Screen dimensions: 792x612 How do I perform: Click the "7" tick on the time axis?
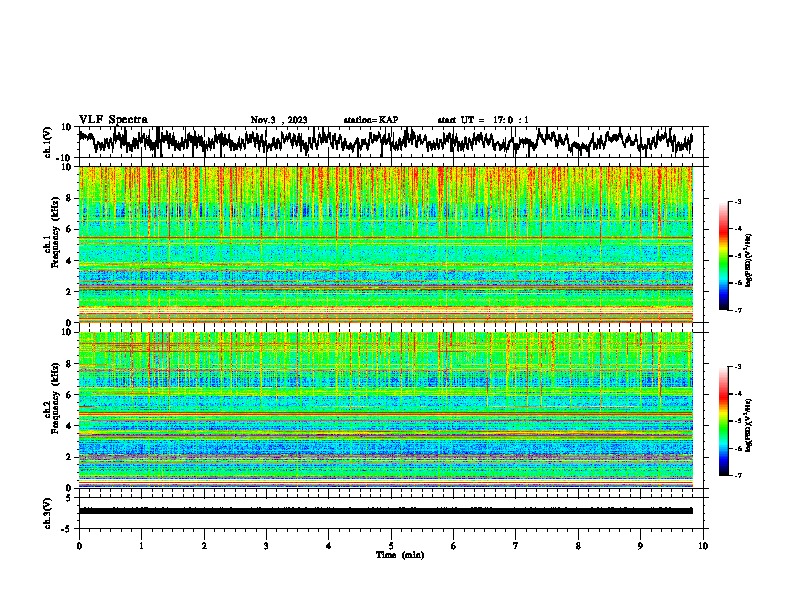pos(516,546)
